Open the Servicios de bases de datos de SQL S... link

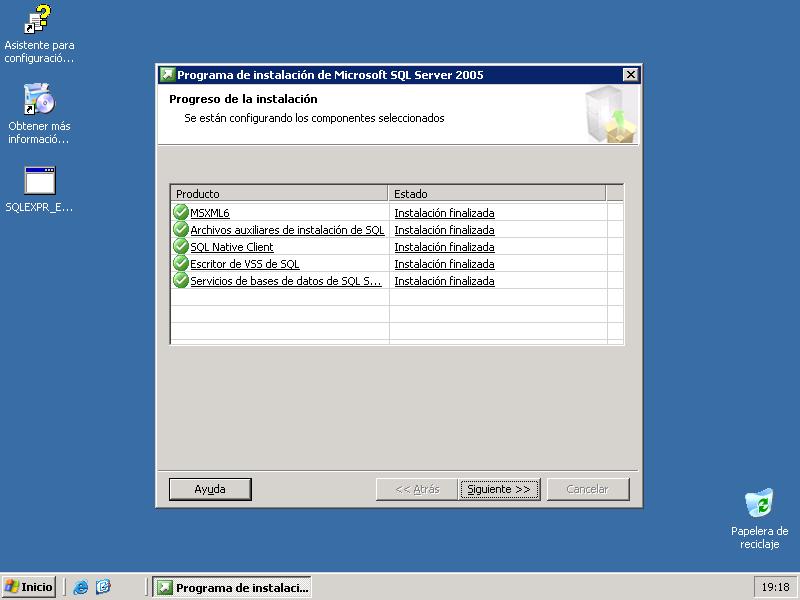(286, 281)
